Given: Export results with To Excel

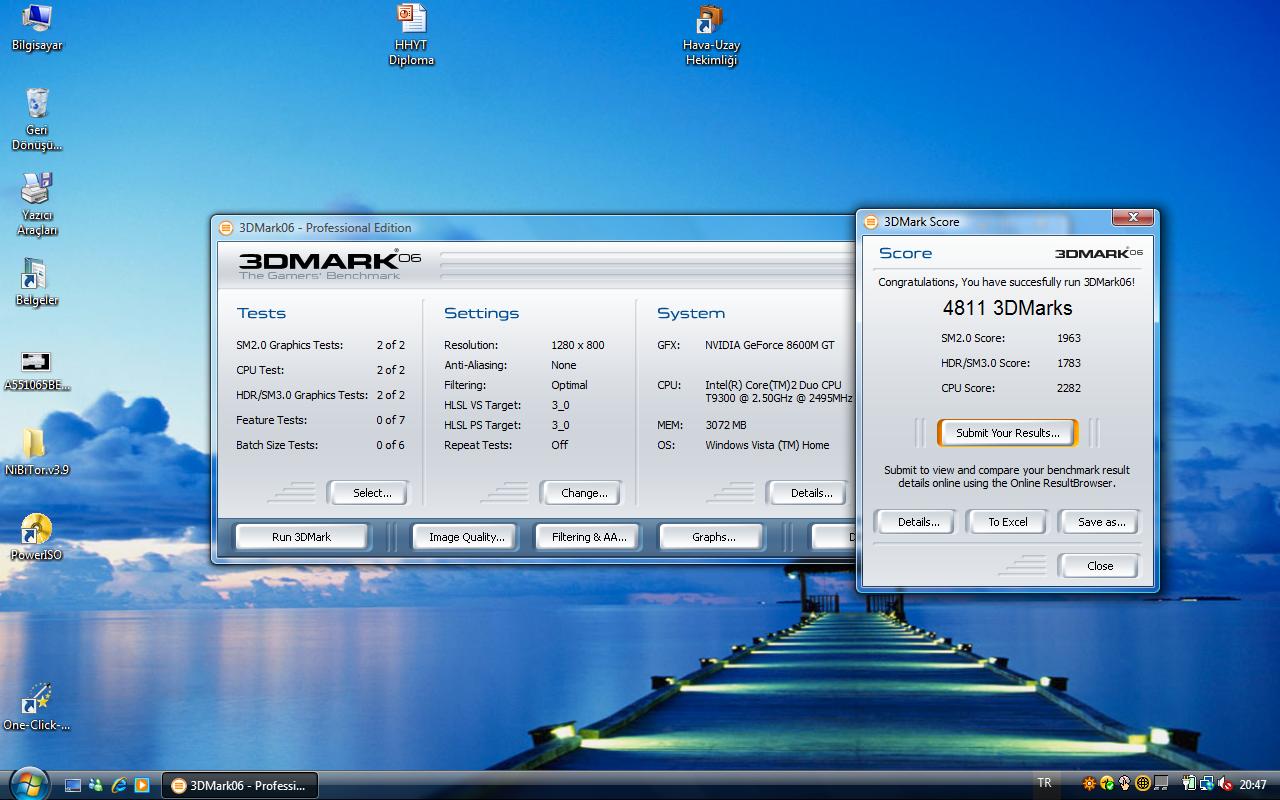Looking at the screenshot, I should click(x=1008, y=522).
